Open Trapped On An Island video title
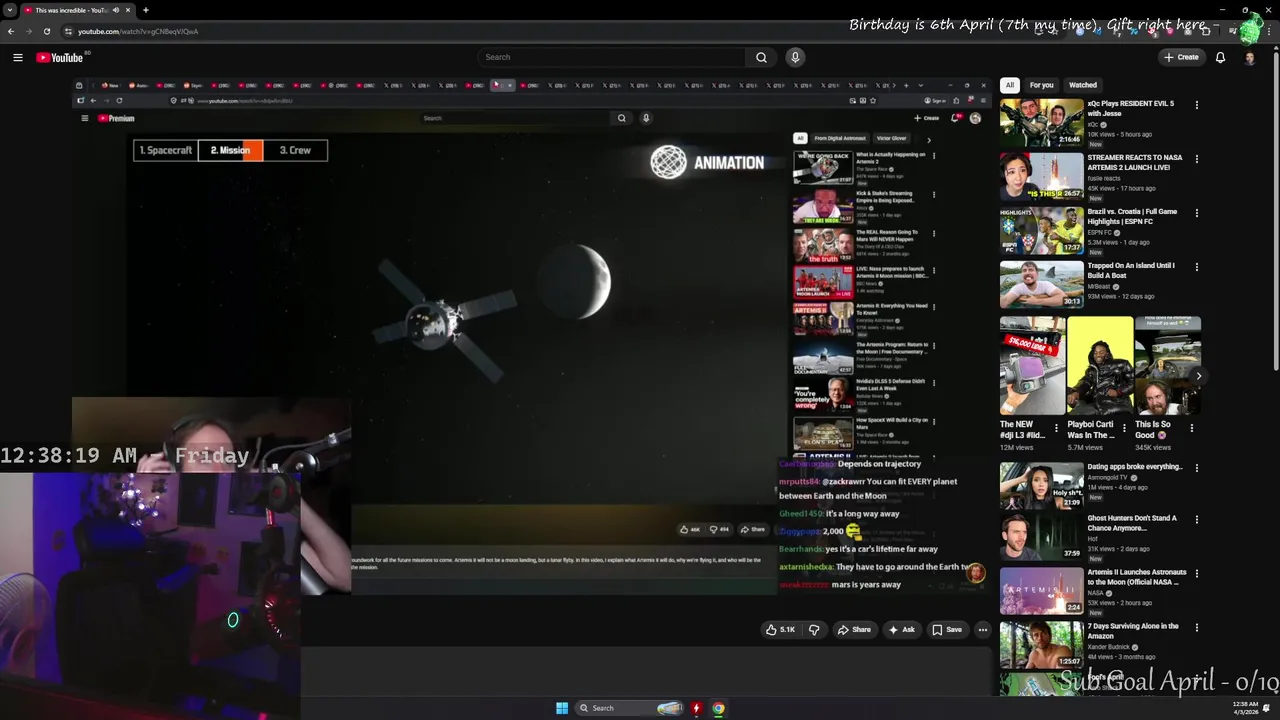Viewport: 1280px width, 720px height. click(x=1131, y=270)
